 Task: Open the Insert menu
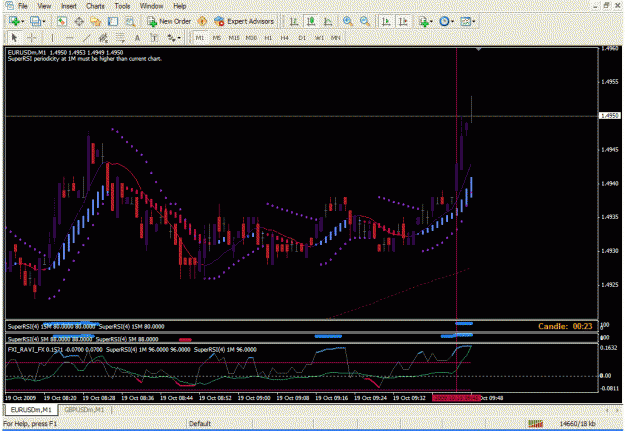point(69,6)
